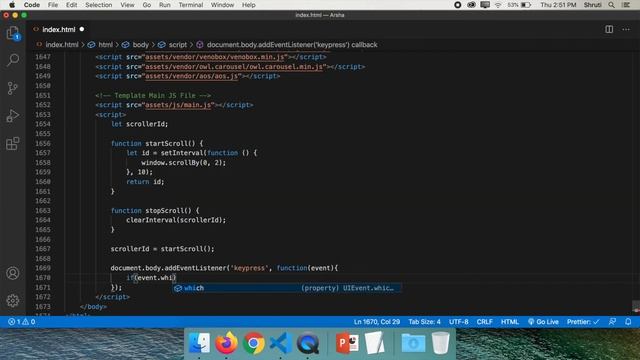
Task: Click the Ln 1670, Col 29 indicator
Action: [x=377, y=322]
